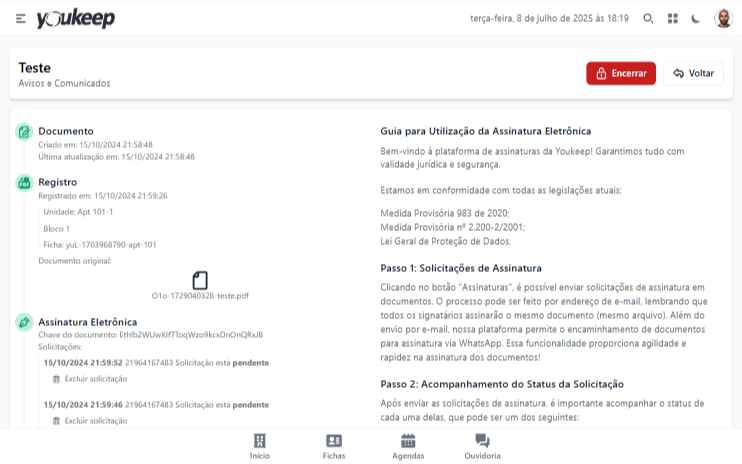
Task: Click the 'Teste' page title
Action: point(35,68)
